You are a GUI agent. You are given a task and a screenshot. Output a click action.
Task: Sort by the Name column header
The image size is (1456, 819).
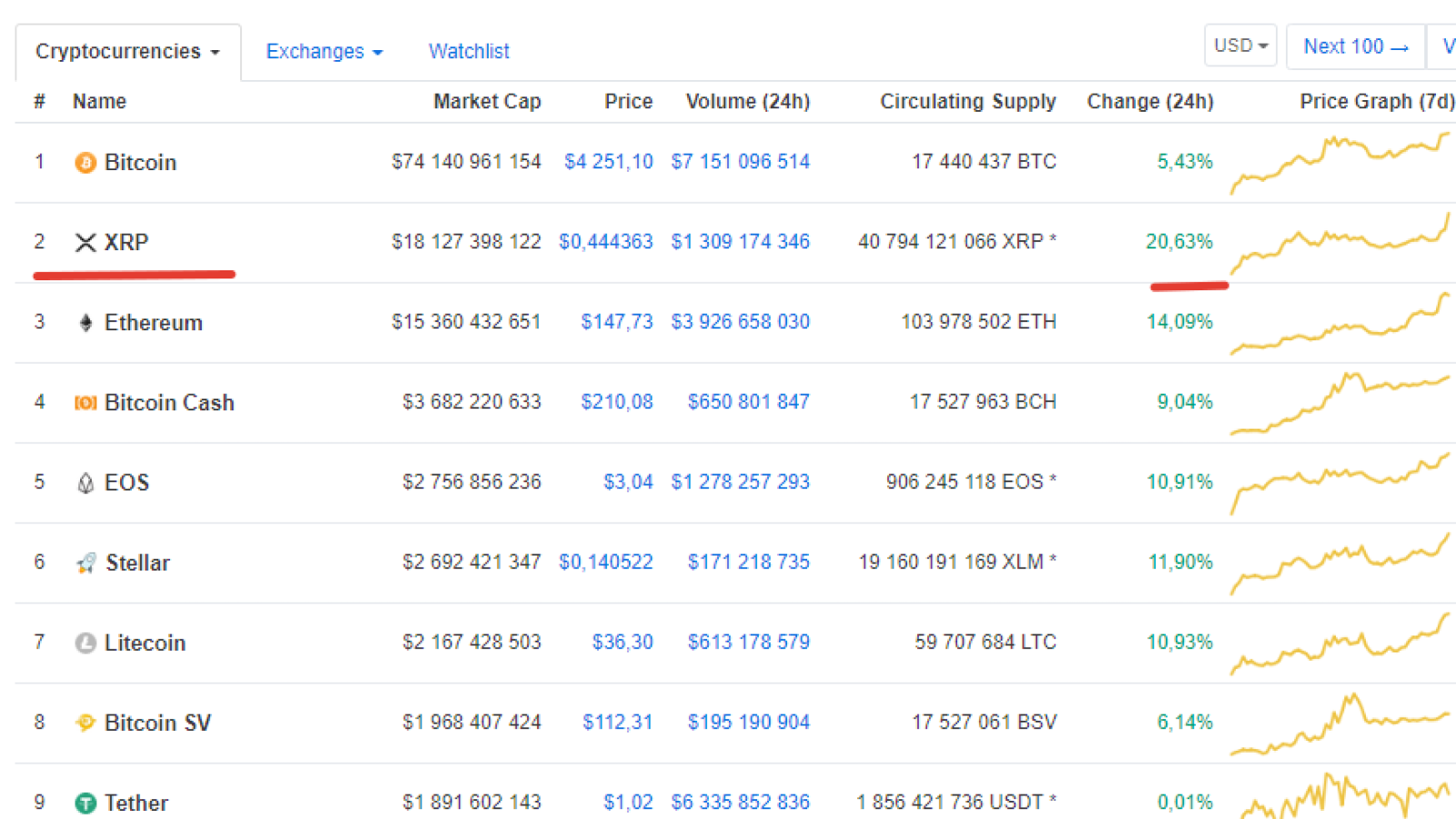pos(99,101)
